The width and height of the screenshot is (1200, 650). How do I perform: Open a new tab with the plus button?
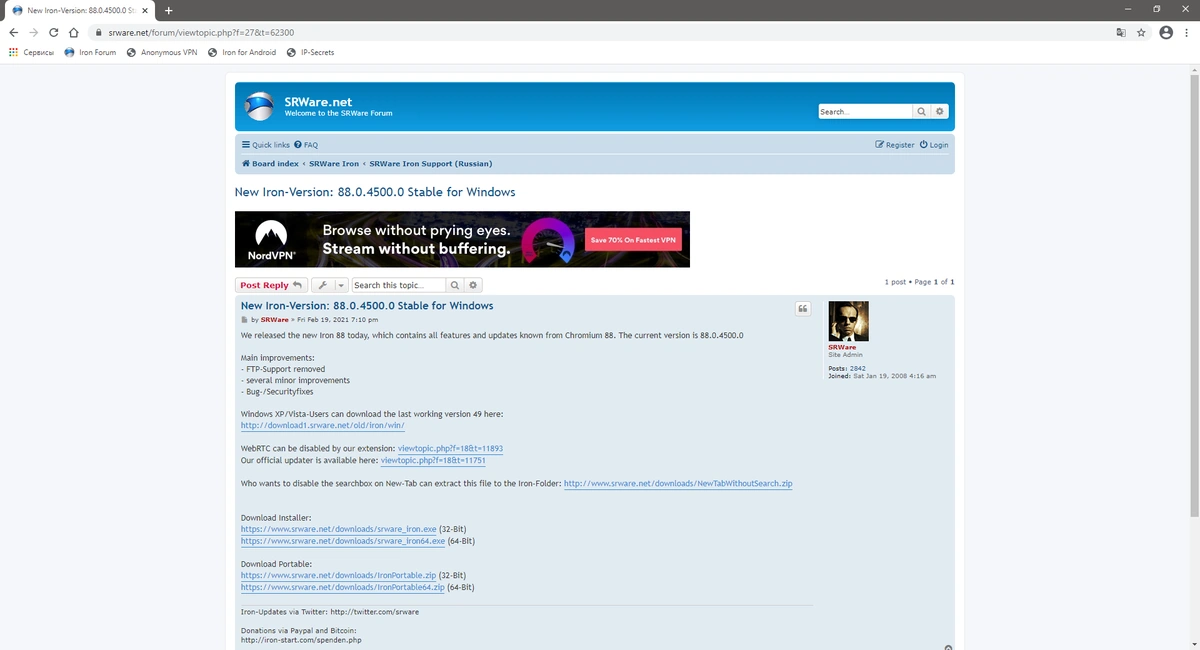pyautogui.click(x=168, y=9)
